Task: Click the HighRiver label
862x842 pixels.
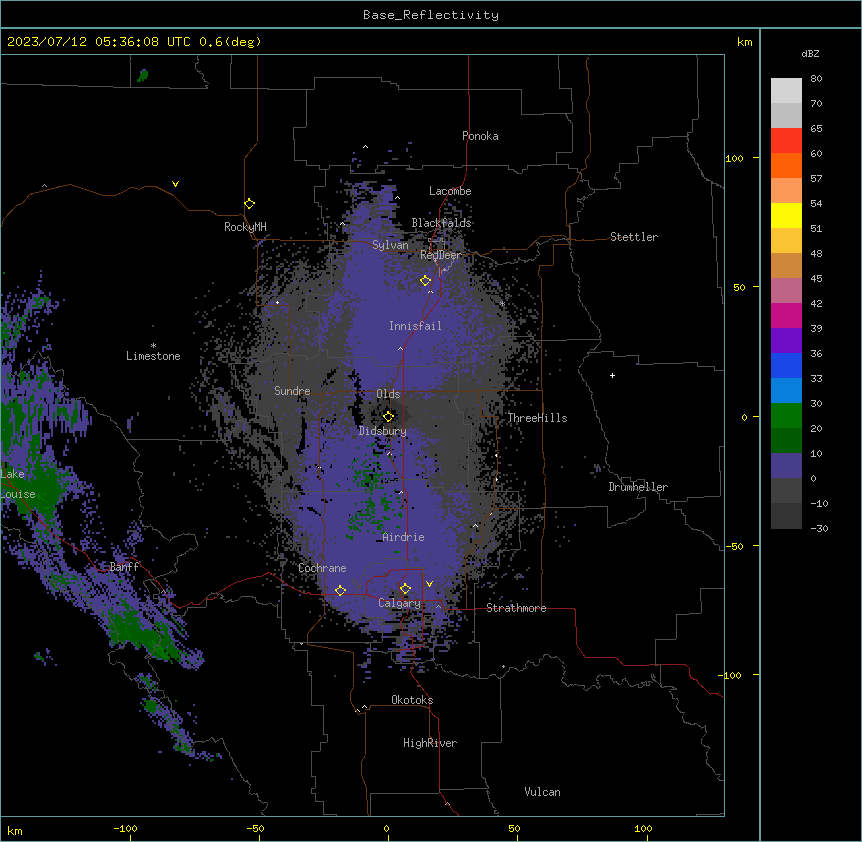Action: [430, 743]
